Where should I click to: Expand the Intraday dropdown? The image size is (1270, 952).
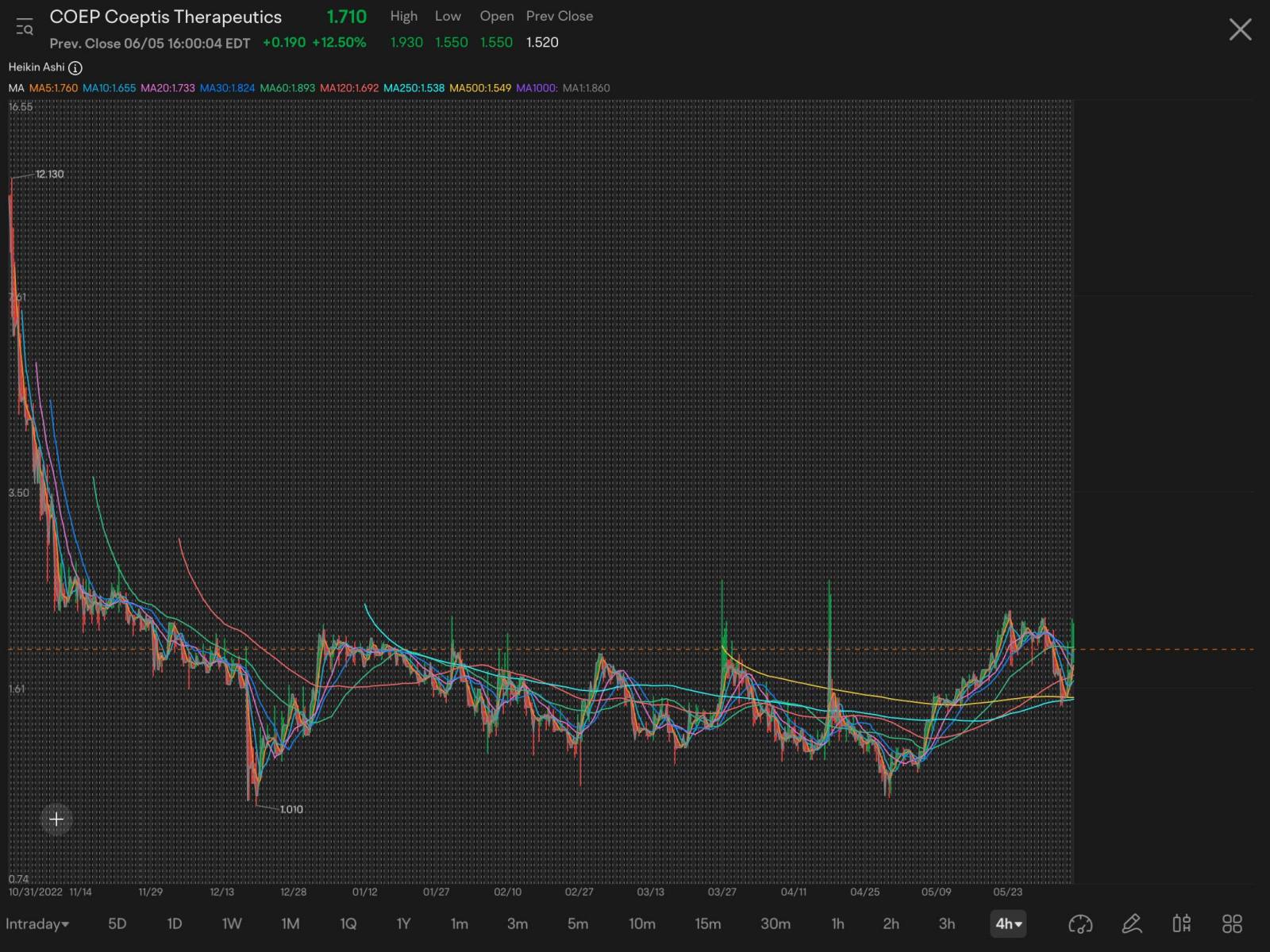[37, 923]
